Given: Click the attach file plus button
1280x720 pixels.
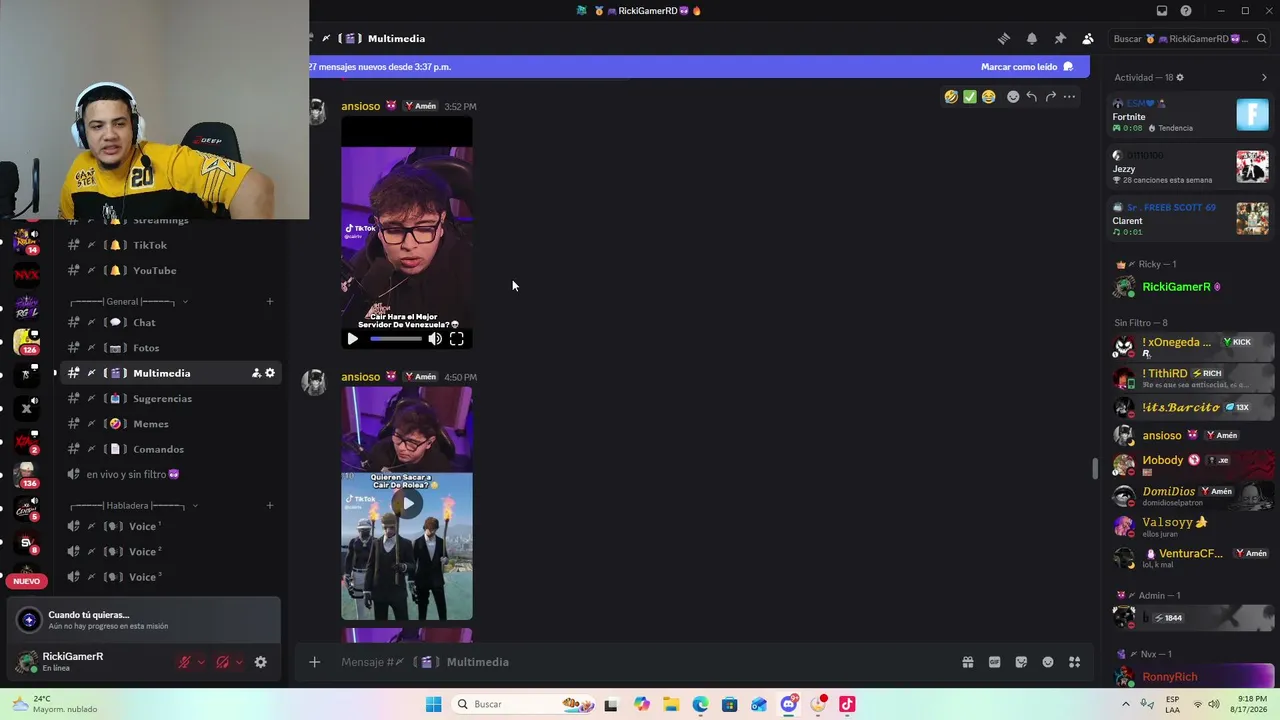Looking at the screenshot, I should pos(314,662).
